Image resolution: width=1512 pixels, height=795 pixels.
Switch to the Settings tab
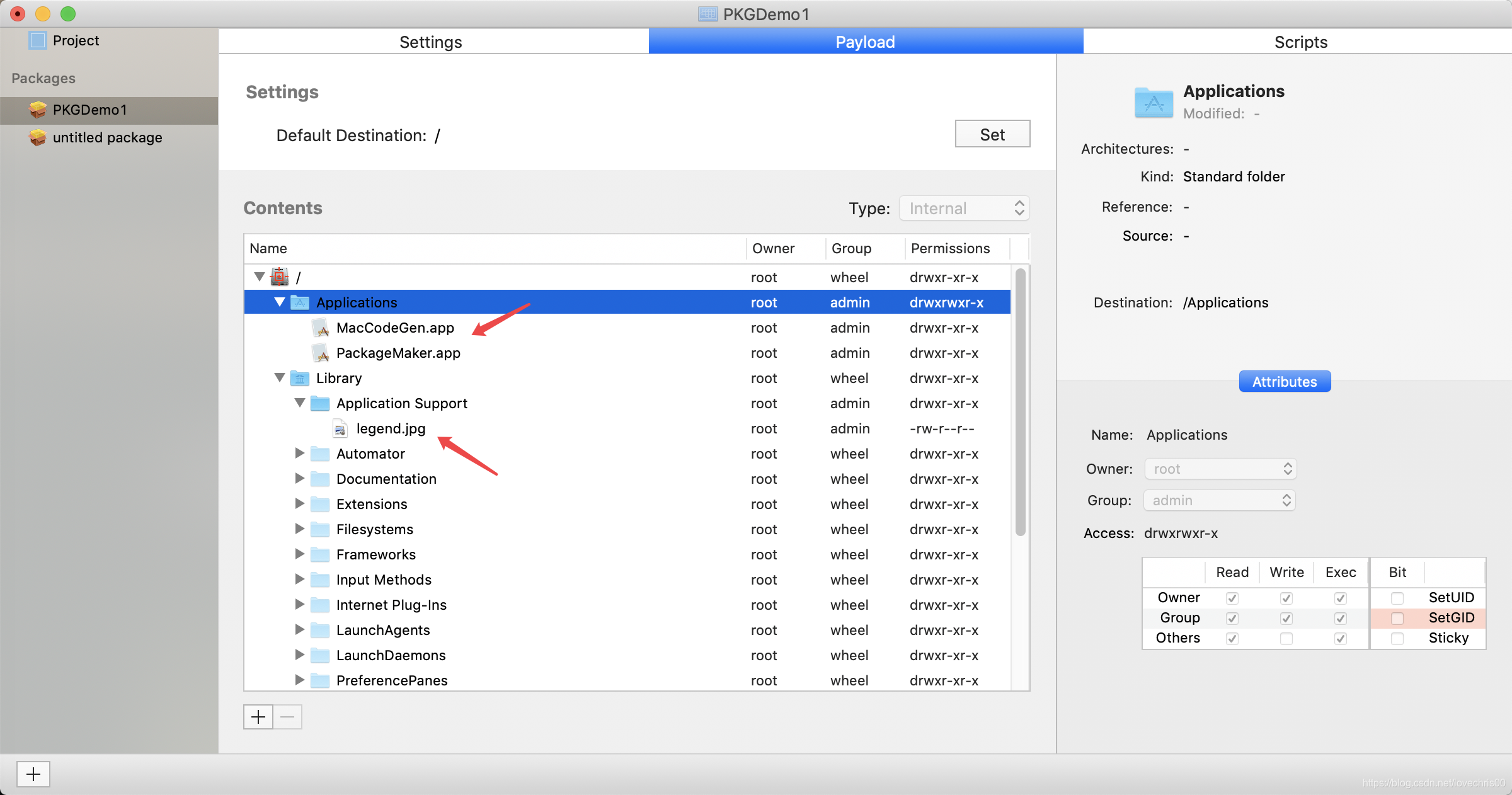431,42
